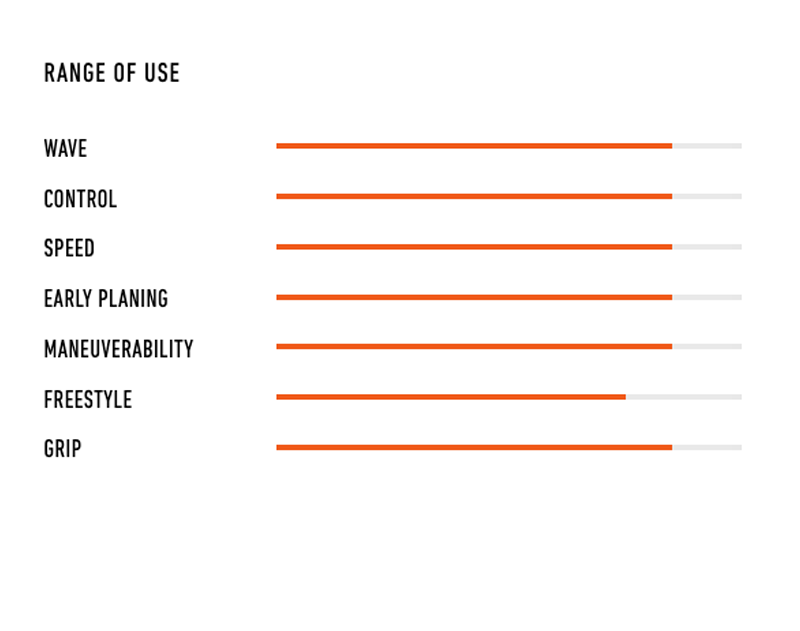
Task: Click the orange Control rating bar
Action: click(x=474, y=196)
